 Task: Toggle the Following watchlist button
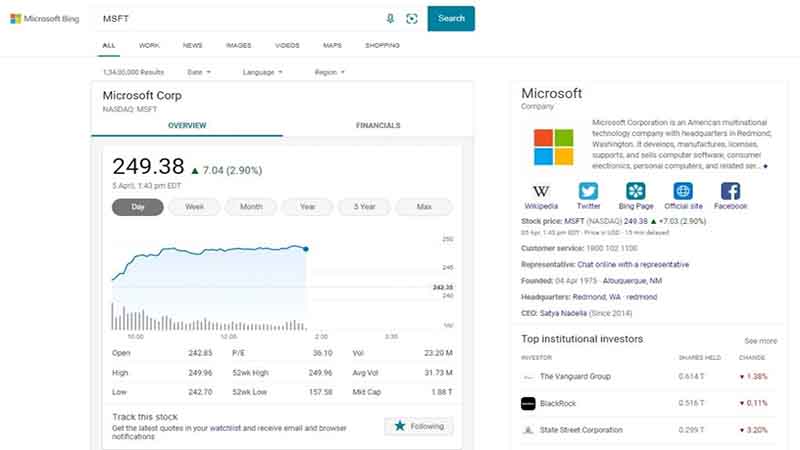pos(419,426)
